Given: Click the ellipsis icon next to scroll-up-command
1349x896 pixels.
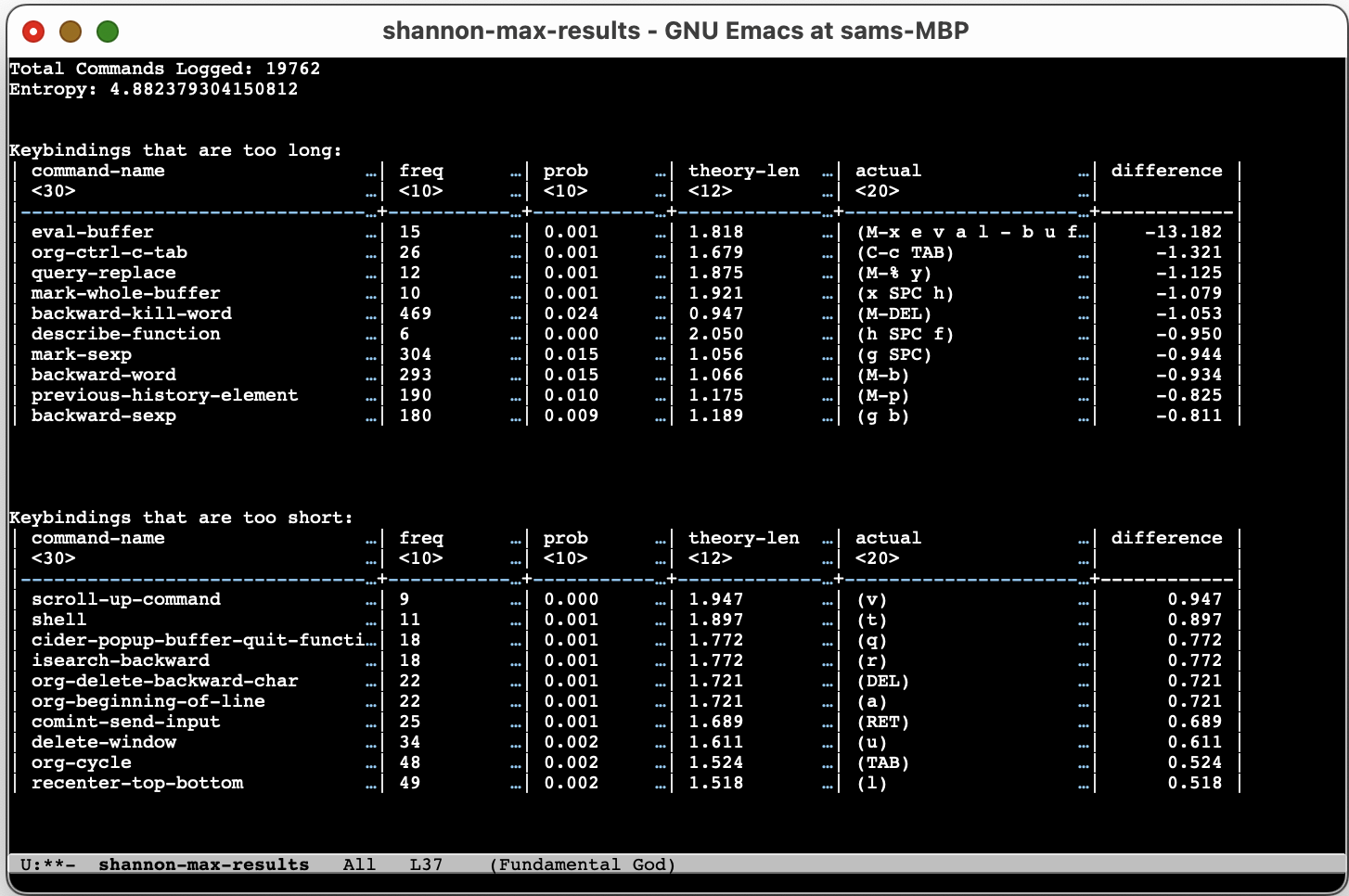Looking at the screenshot, I should coord(371,599).
